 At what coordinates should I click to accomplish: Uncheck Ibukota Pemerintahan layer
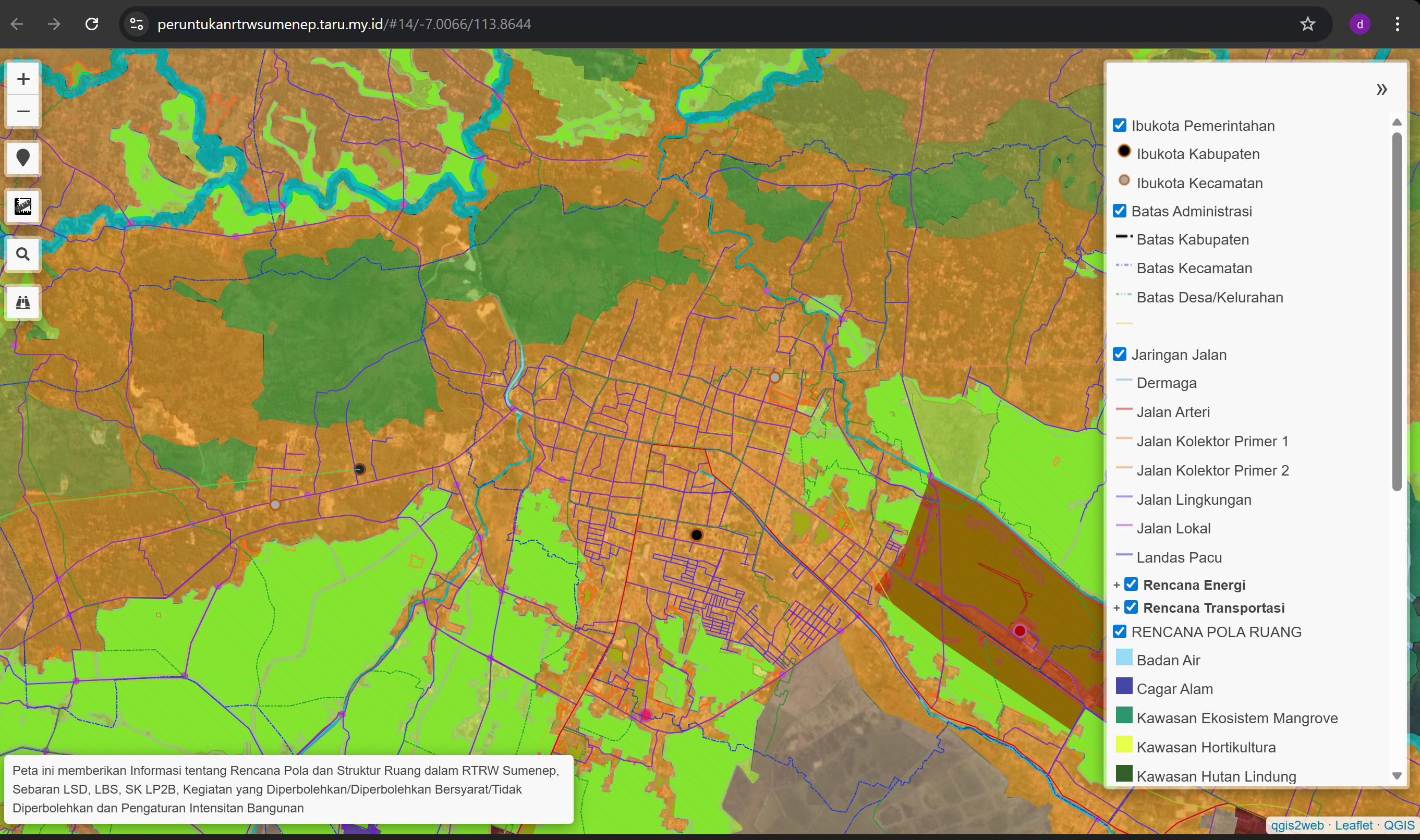[1119, 125]
